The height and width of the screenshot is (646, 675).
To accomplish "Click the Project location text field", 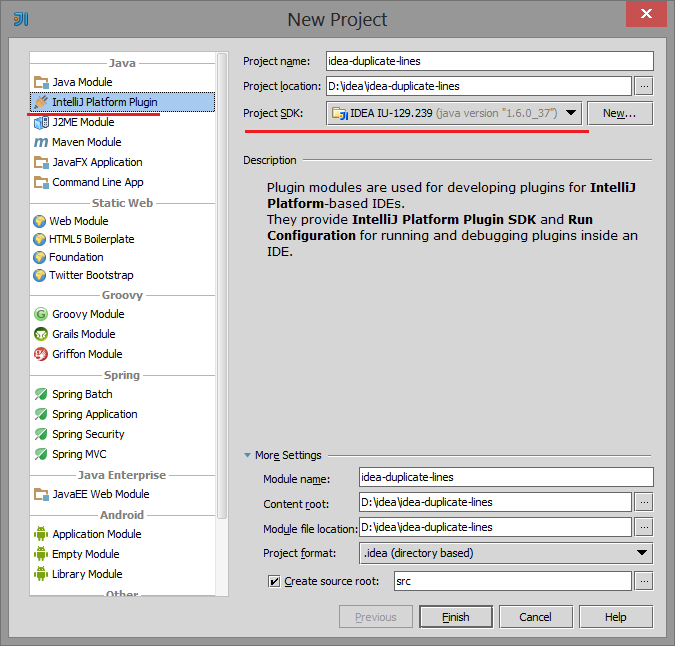I will tap(479, 87).
